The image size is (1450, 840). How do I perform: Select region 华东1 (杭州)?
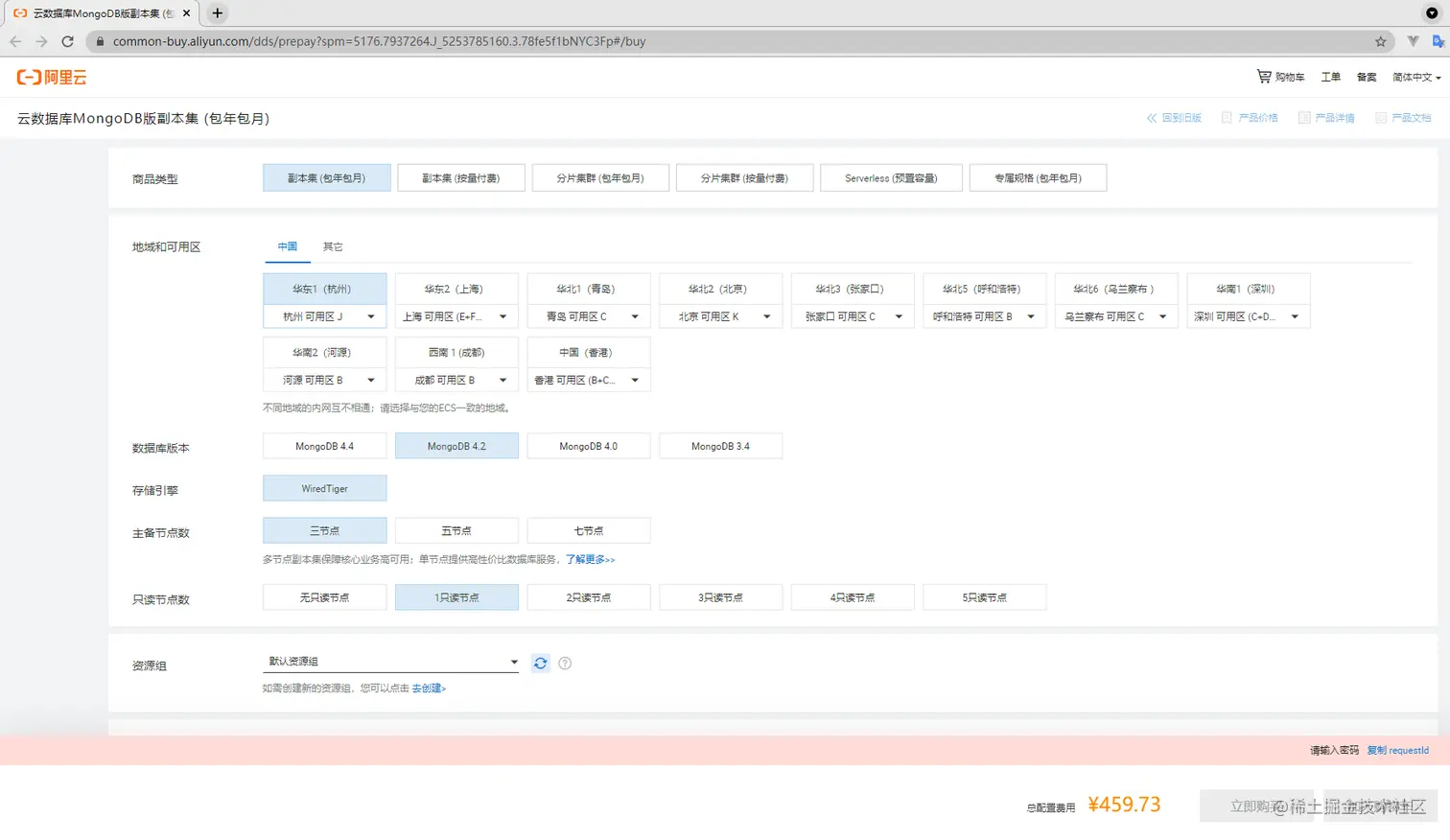(325, 289)
